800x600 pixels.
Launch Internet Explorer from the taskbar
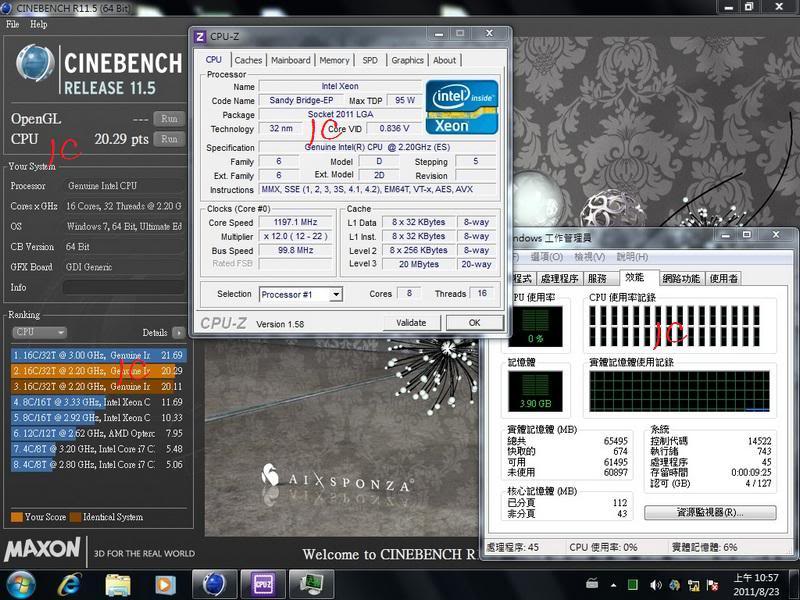(69, 585)
